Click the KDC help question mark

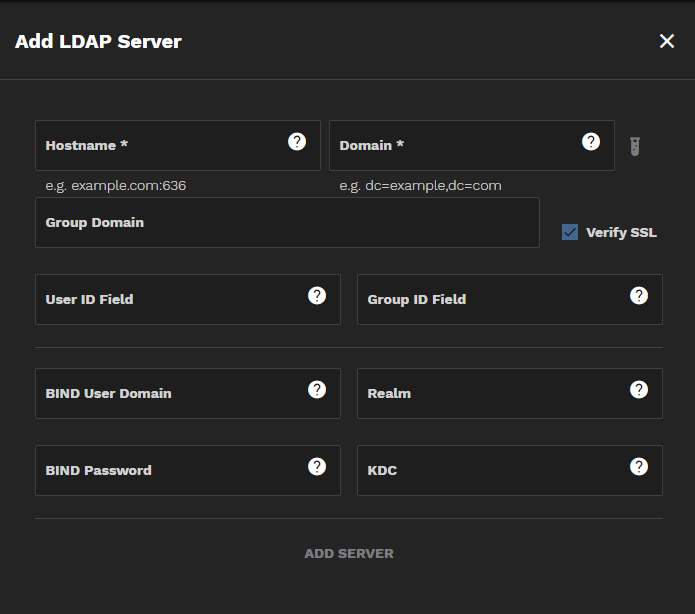pyautogui.click(x=639, y=466)
